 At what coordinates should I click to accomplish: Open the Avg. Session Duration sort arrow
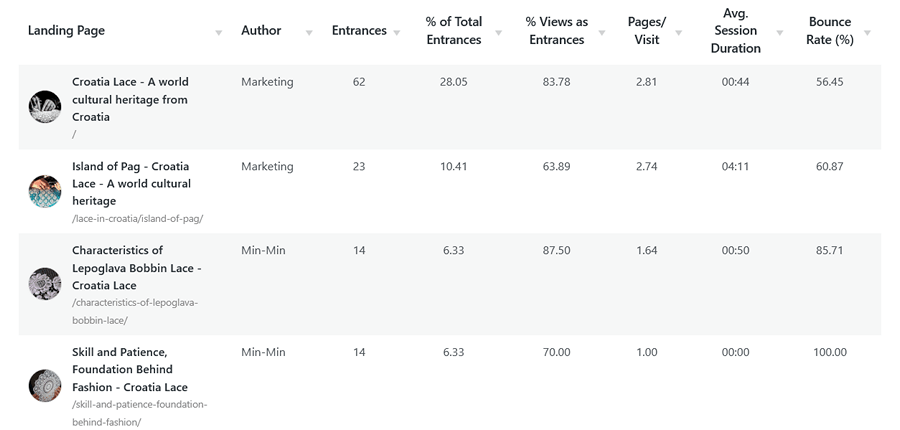(779, 33)
